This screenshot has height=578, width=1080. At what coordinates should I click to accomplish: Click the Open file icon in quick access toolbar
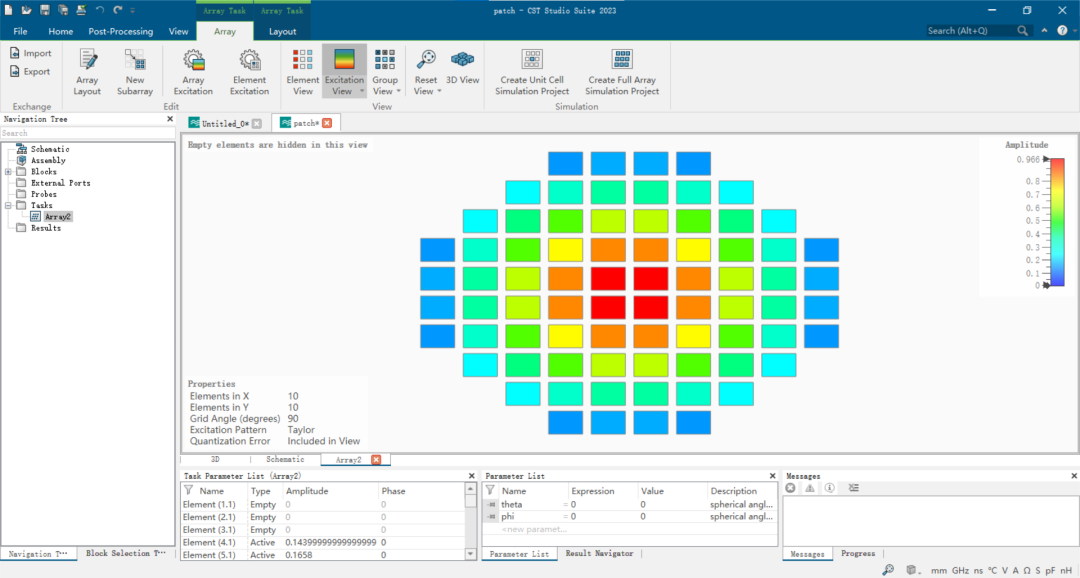pyautogui.click(x=26, y=10)
